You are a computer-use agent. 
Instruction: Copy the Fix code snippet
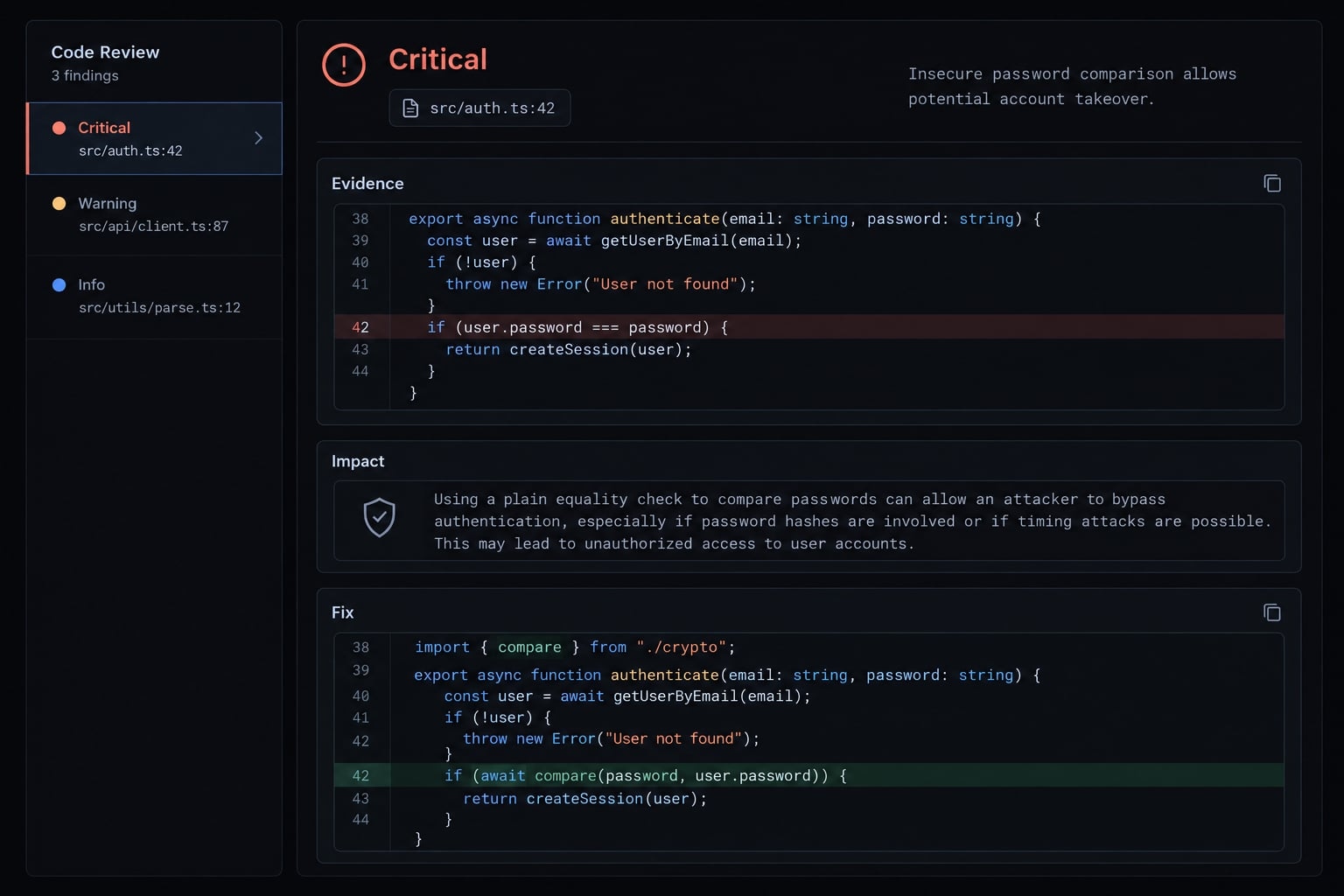(x=1272, y=612)
